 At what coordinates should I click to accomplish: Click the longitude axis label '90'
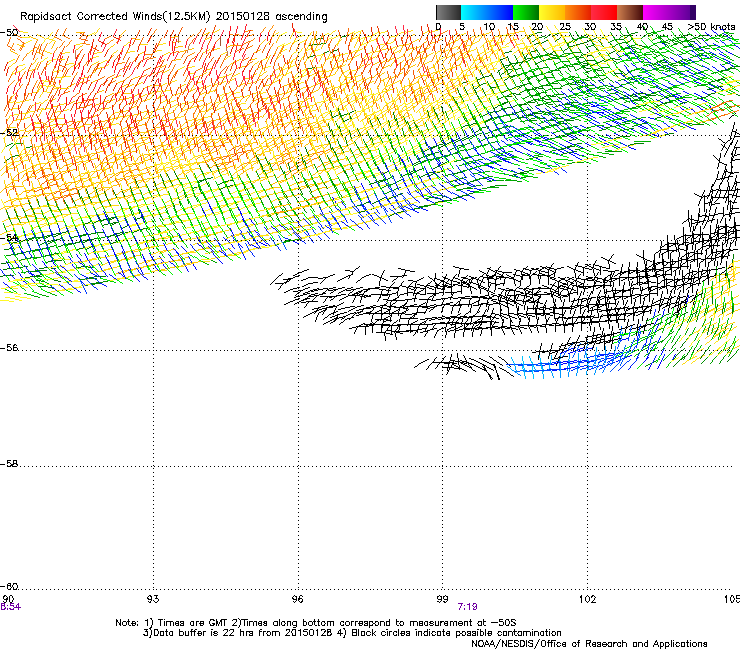[8, 599]
